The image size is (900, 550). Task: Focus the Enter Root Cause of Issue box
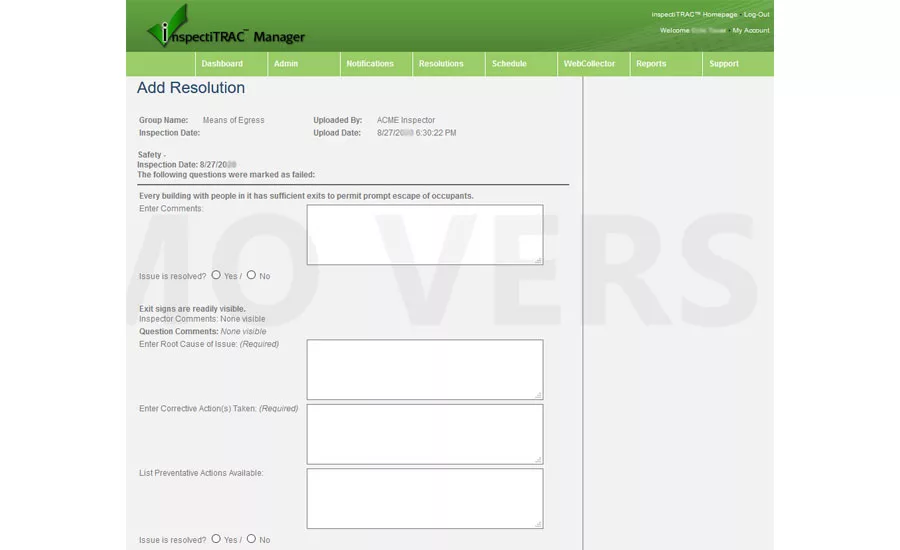(425, 370)
